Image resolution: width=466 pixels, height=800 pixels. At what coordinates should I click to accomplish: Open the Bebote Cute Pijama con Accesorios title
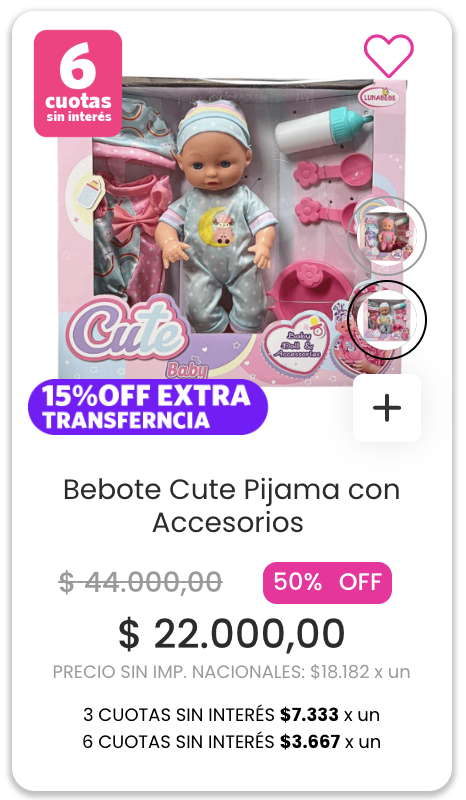232,506
